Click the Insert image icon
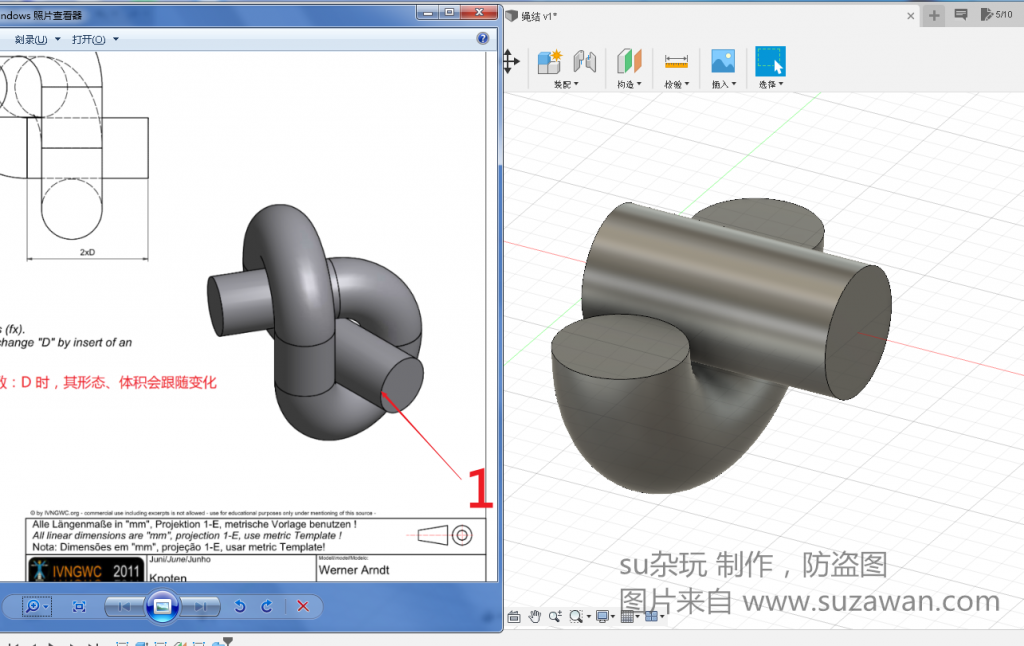 tap(723, 62)
